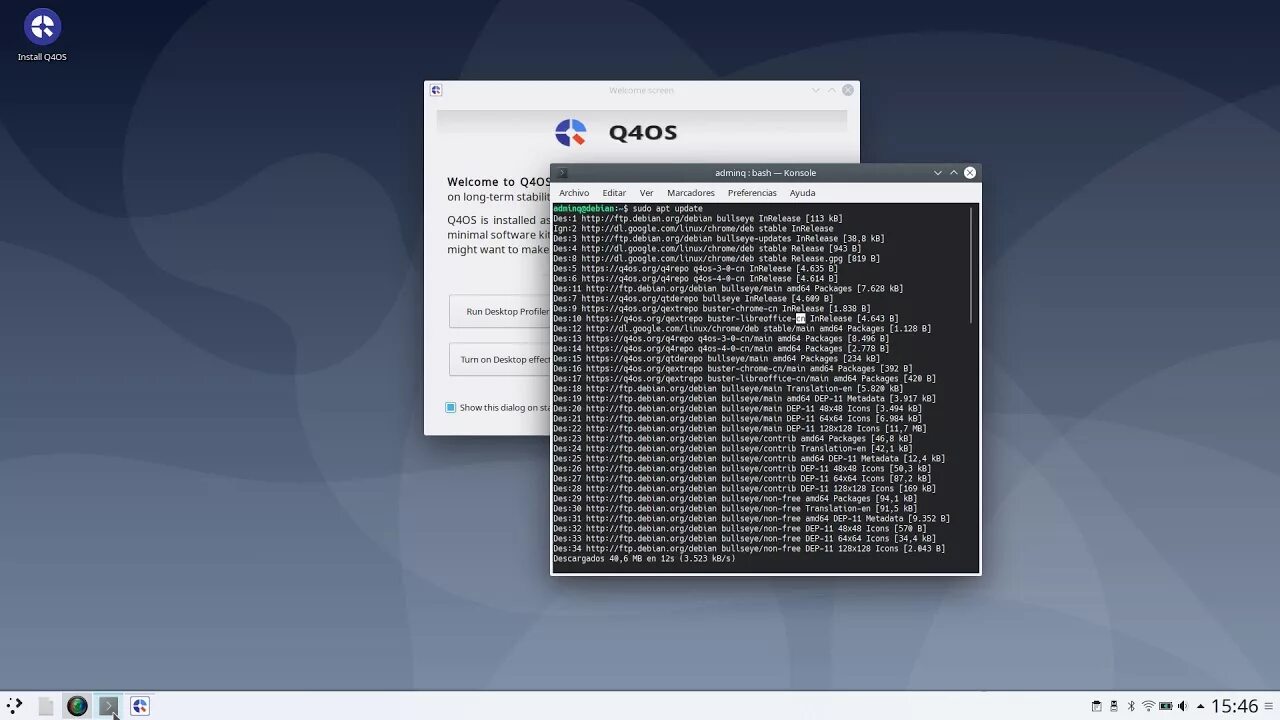This screenshot has width=1280, height=720.
Task: Minimize the Konsole window
Action: pyautogui.click(x=937, y=173)
